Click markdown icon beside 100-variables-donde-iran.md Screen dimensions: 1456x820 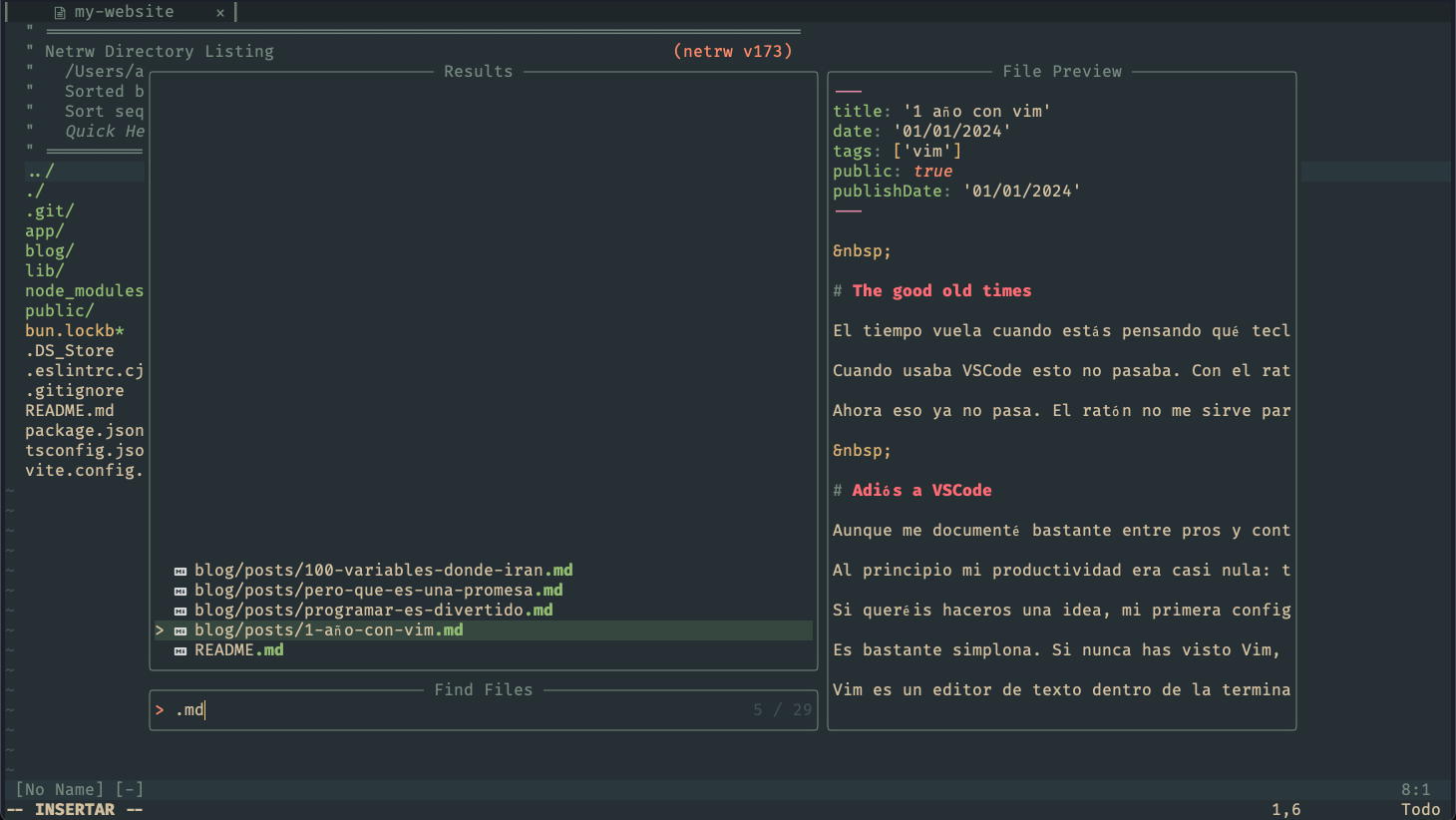(x=181, y=571)
